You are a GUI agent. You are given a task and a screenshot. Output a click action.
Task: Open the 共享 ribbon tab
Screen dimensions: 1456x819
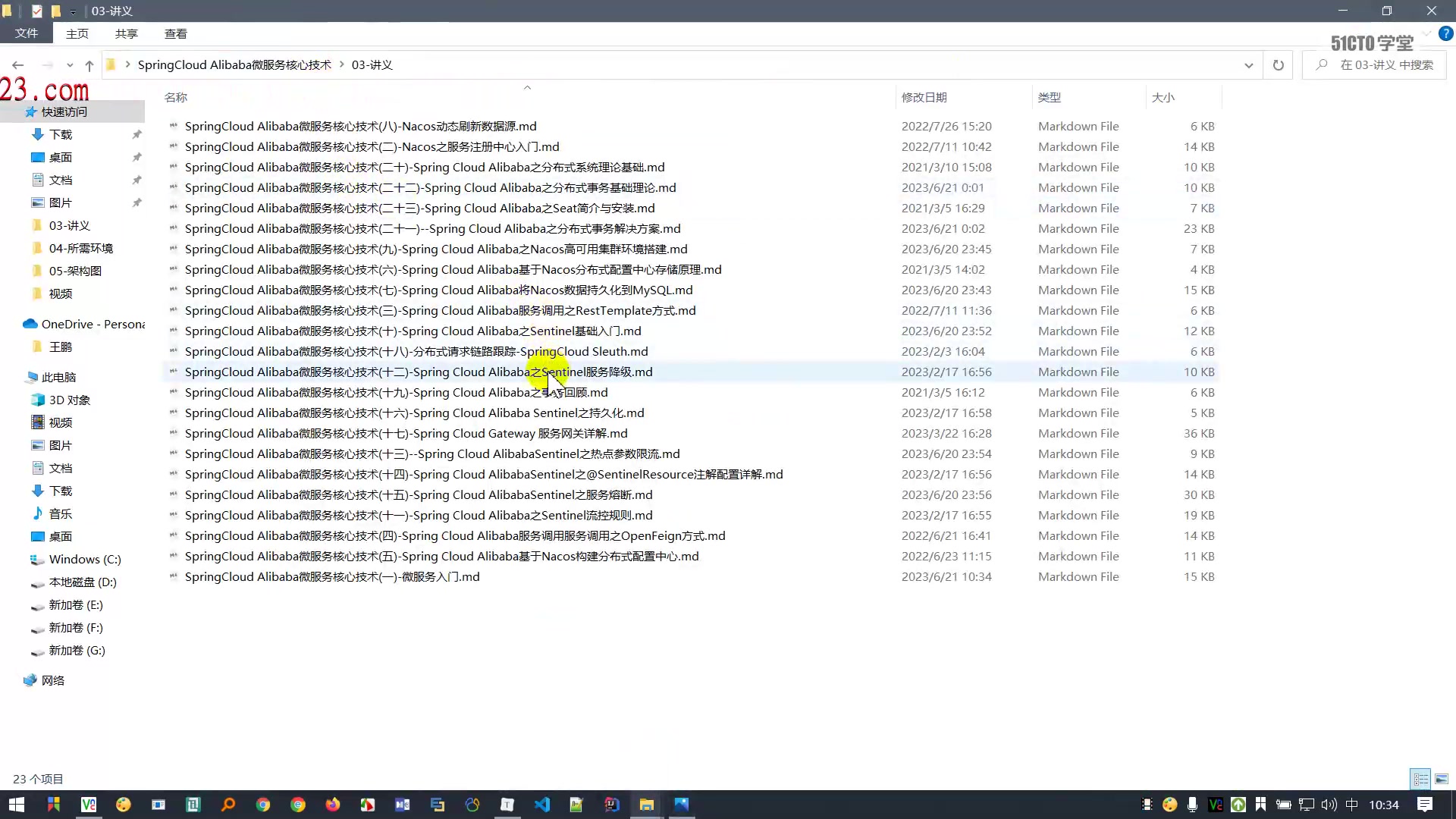(127, 33)
